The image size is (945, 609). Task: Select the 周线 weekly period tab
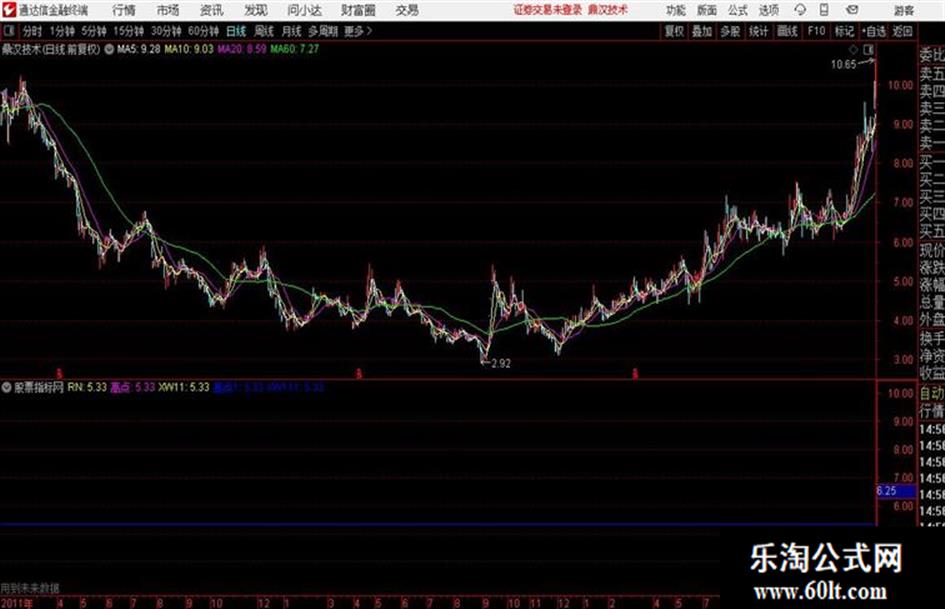pos(264,31)
